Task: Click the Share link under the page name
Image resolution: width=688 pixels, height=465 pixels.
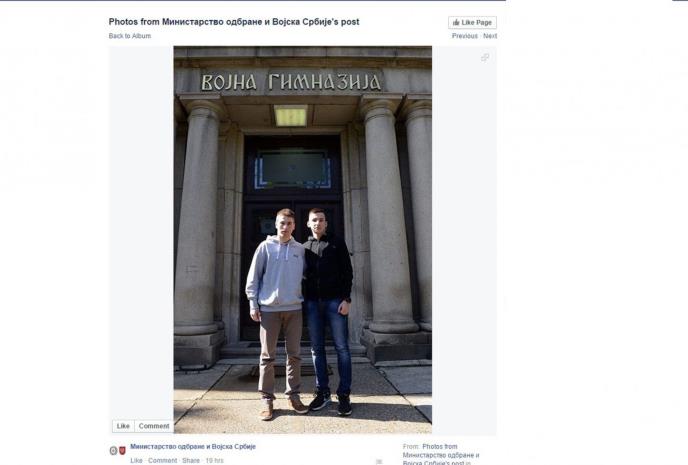Action: [x=191, y=461]
